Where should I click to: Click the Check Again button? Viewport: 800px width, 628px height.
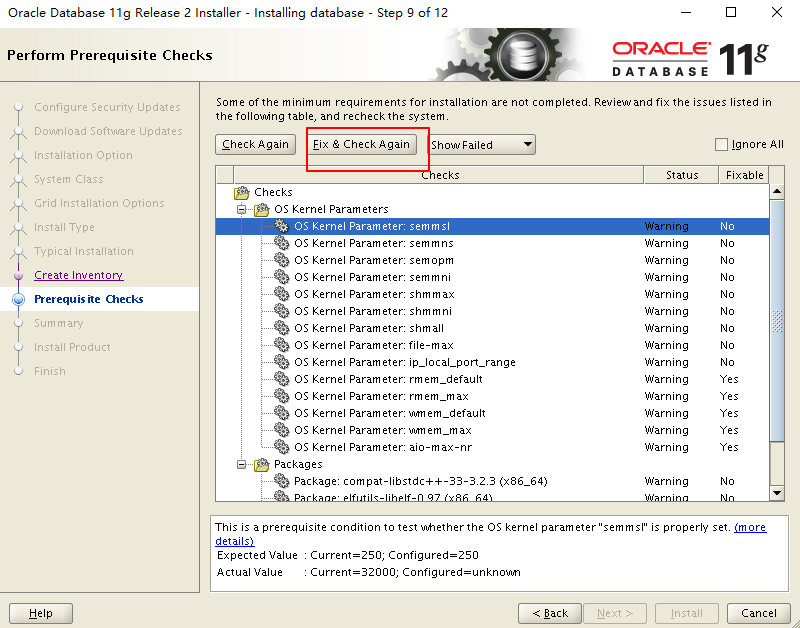[x=255, y=144]
